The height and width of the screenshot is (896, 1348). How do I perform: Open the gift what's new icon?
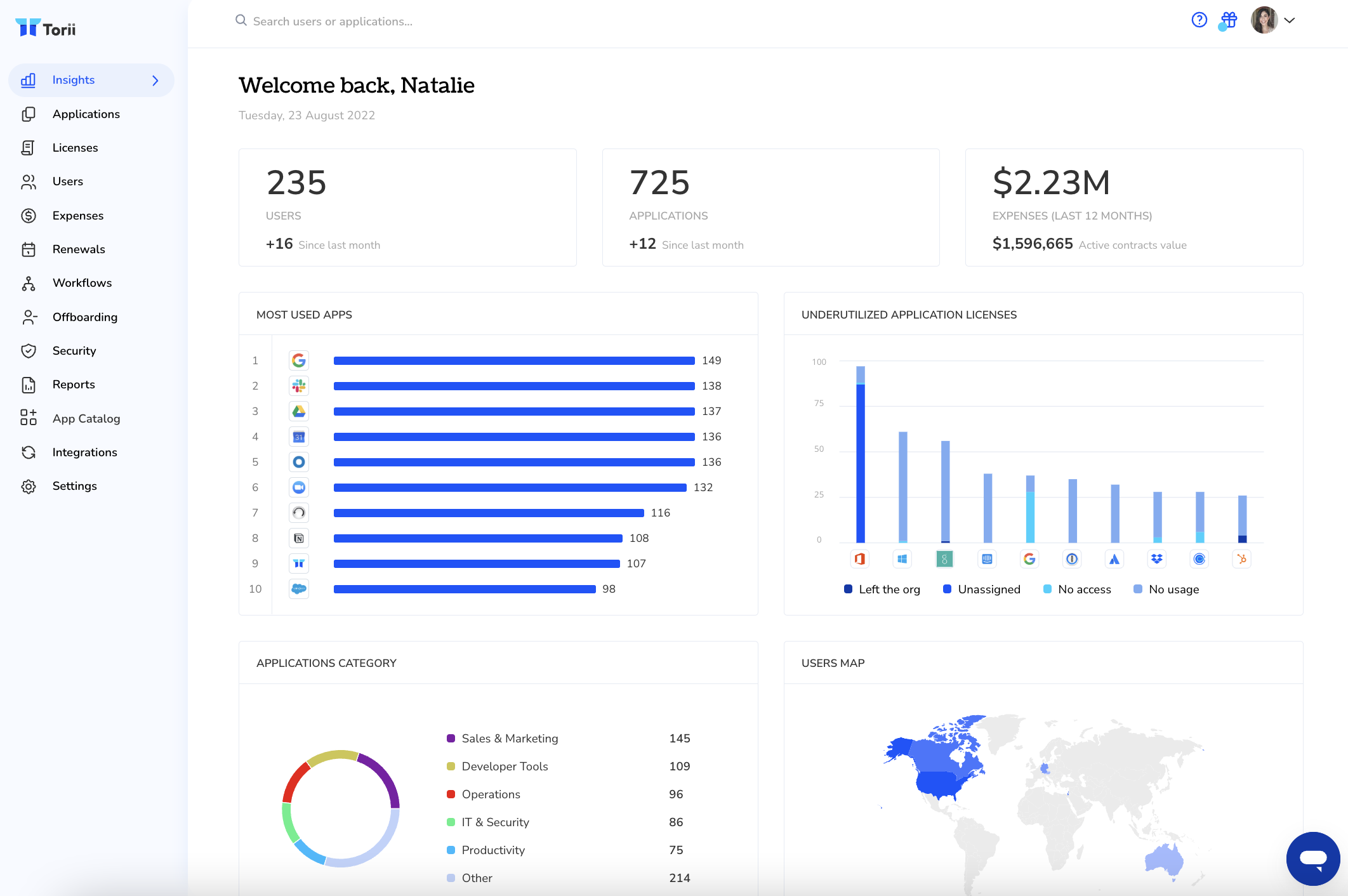pos(1229,20)
